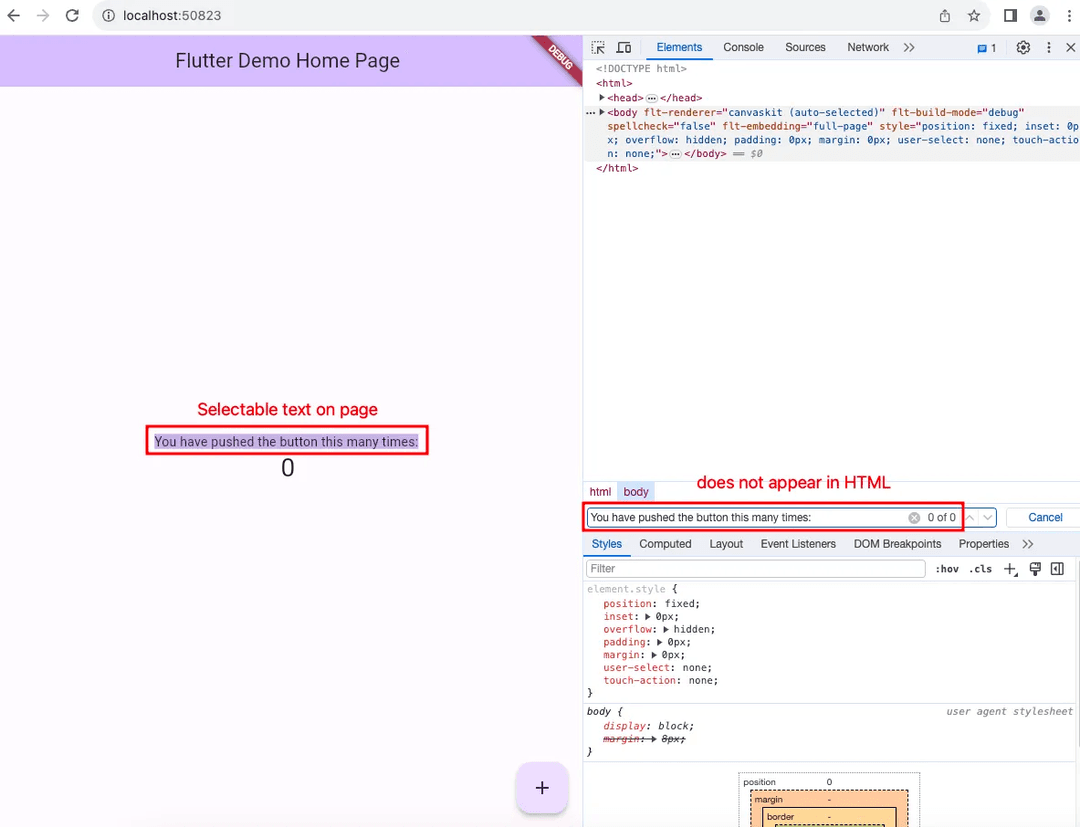The image size is (1080, 827).
Task: Bookmark the page with the star icon
Action: point(974,16)
